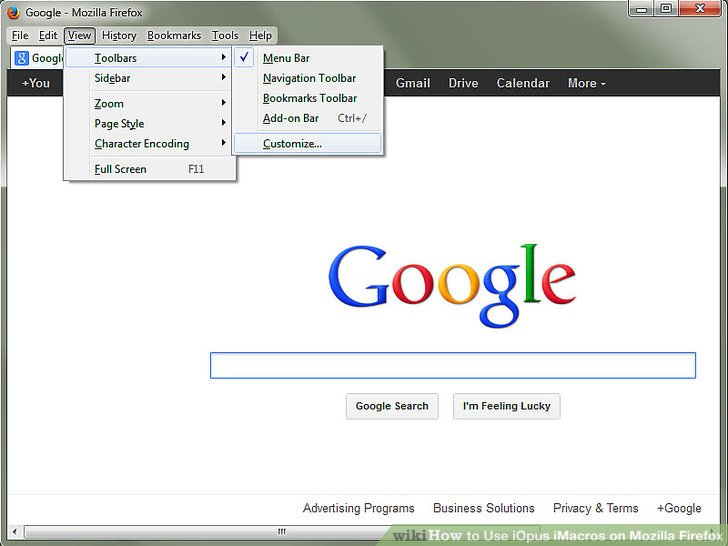Focus the Google search input box
The width and height of the screenshot is (728, 546).
453,365
